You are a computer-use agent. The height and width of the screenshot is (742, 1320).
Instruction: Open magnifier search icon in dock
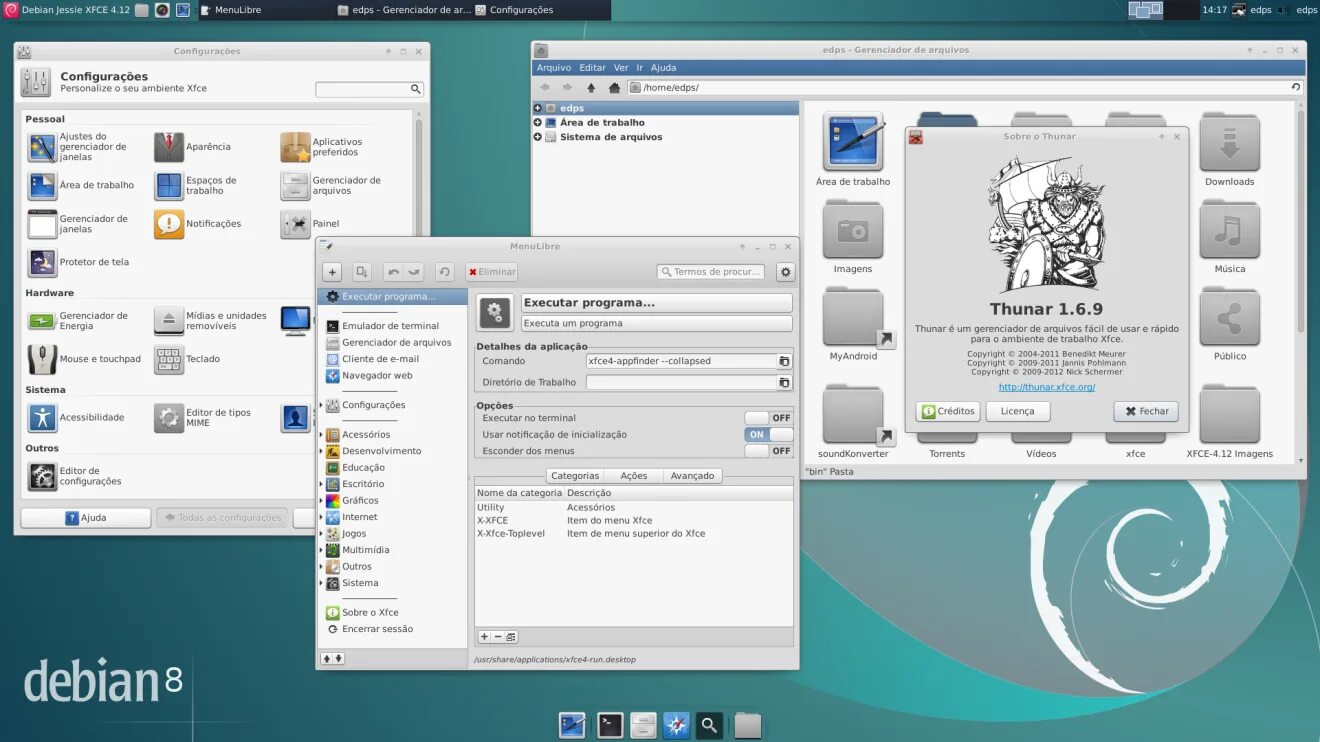click(709, 726)
